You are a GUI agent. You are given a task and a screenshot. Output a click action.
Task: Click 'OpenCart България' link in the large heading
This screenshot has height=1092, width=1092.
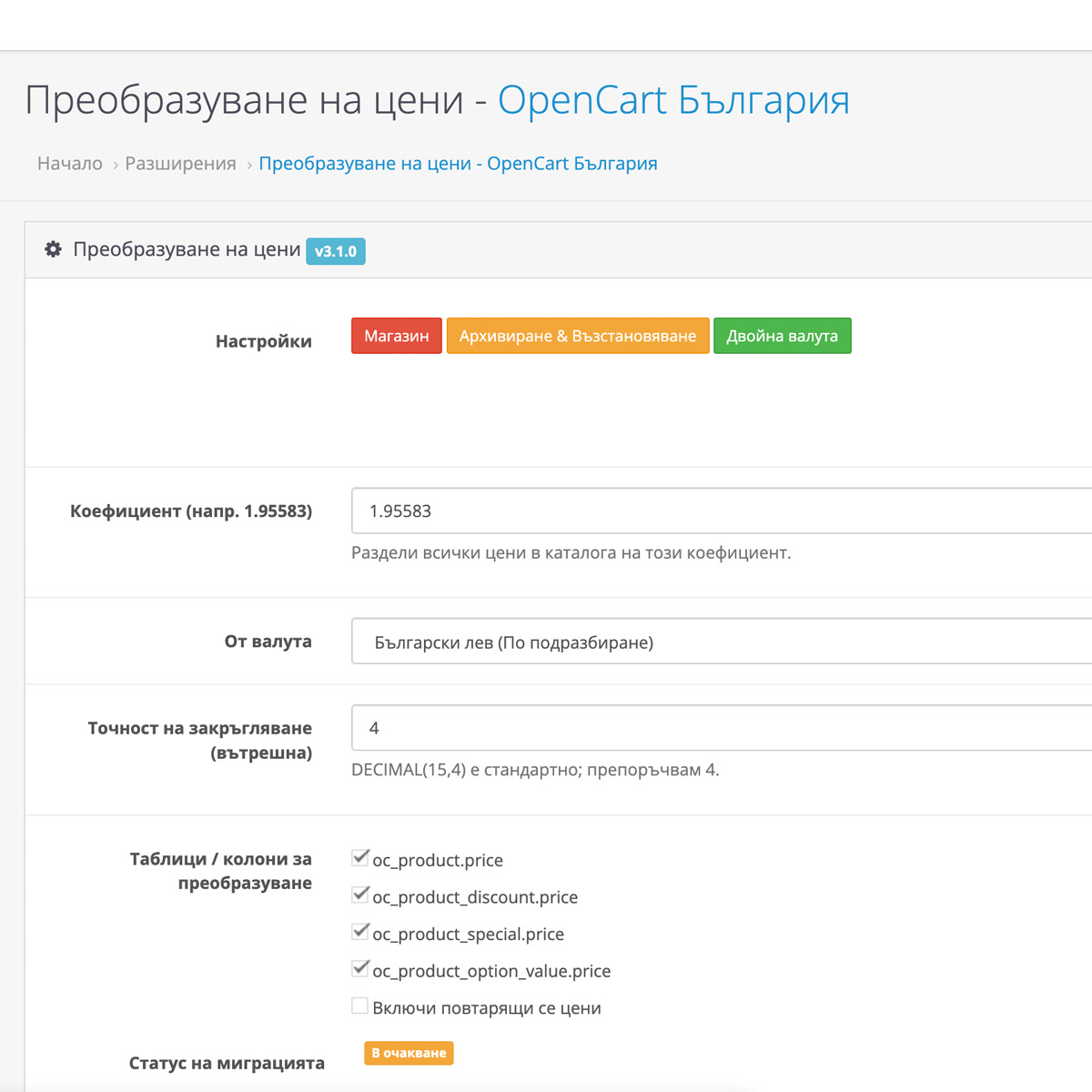click(673, 100)
